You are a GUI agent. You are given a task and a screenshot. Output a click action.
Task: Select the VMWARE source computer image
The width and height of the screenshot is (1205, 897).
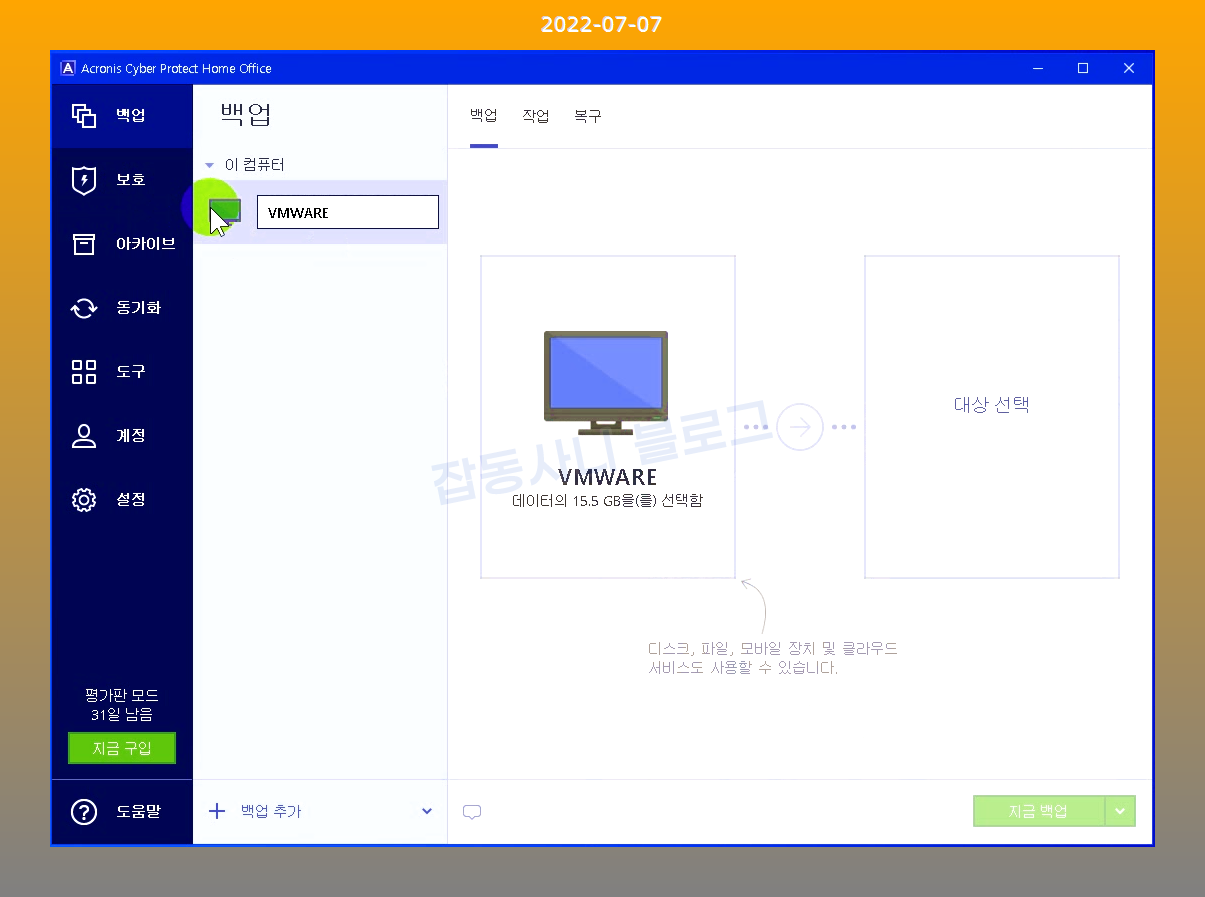(606, 381)
